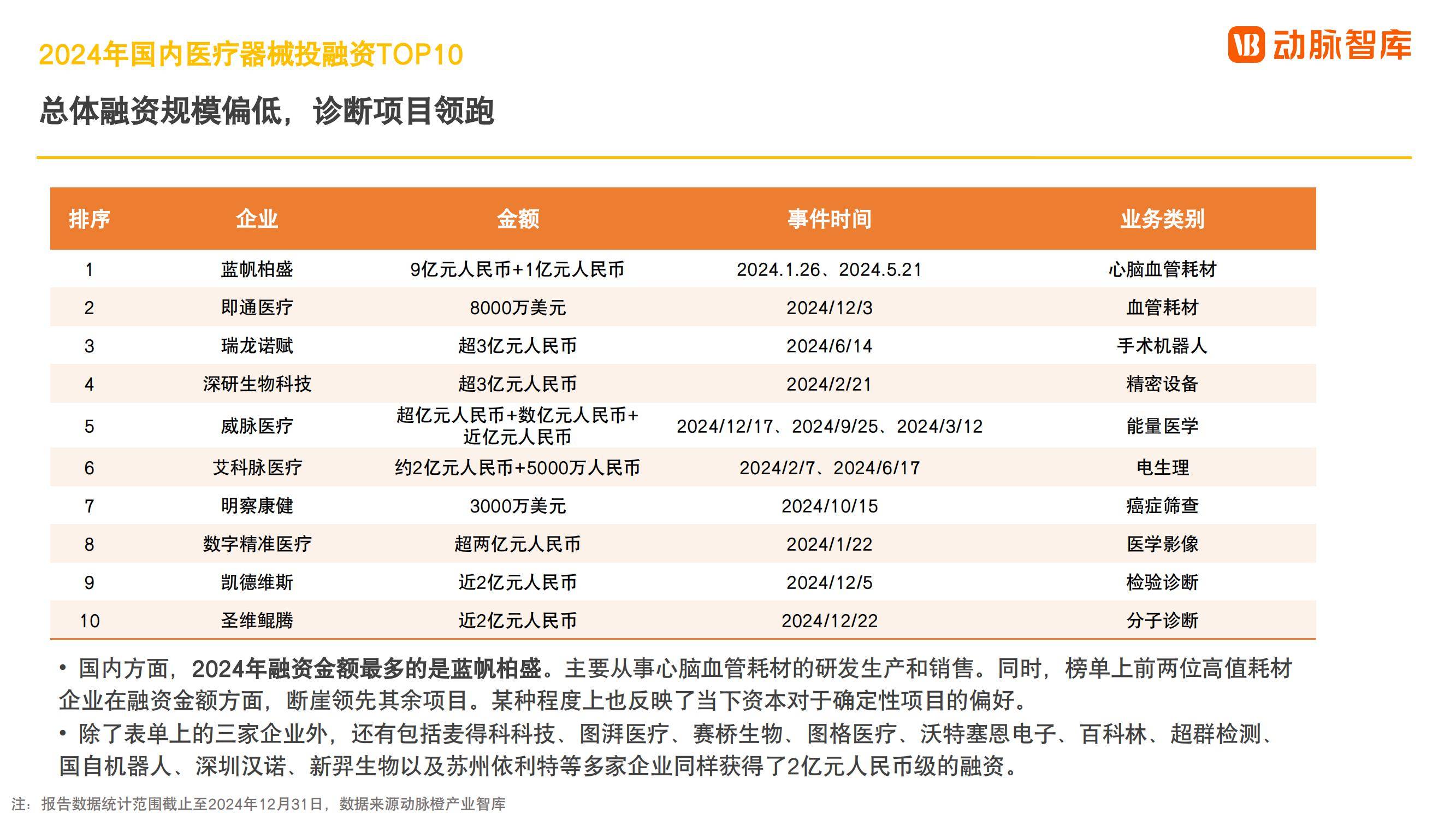Image resolution: width=1456 pixels, height=819 pixels.
Task: Click the footnote 注：报告数据统计范围截止至2024年12月31日
Action: 258,804
